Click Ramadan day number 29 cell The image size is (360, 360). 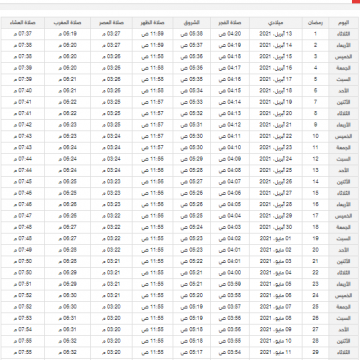point(315,352)
